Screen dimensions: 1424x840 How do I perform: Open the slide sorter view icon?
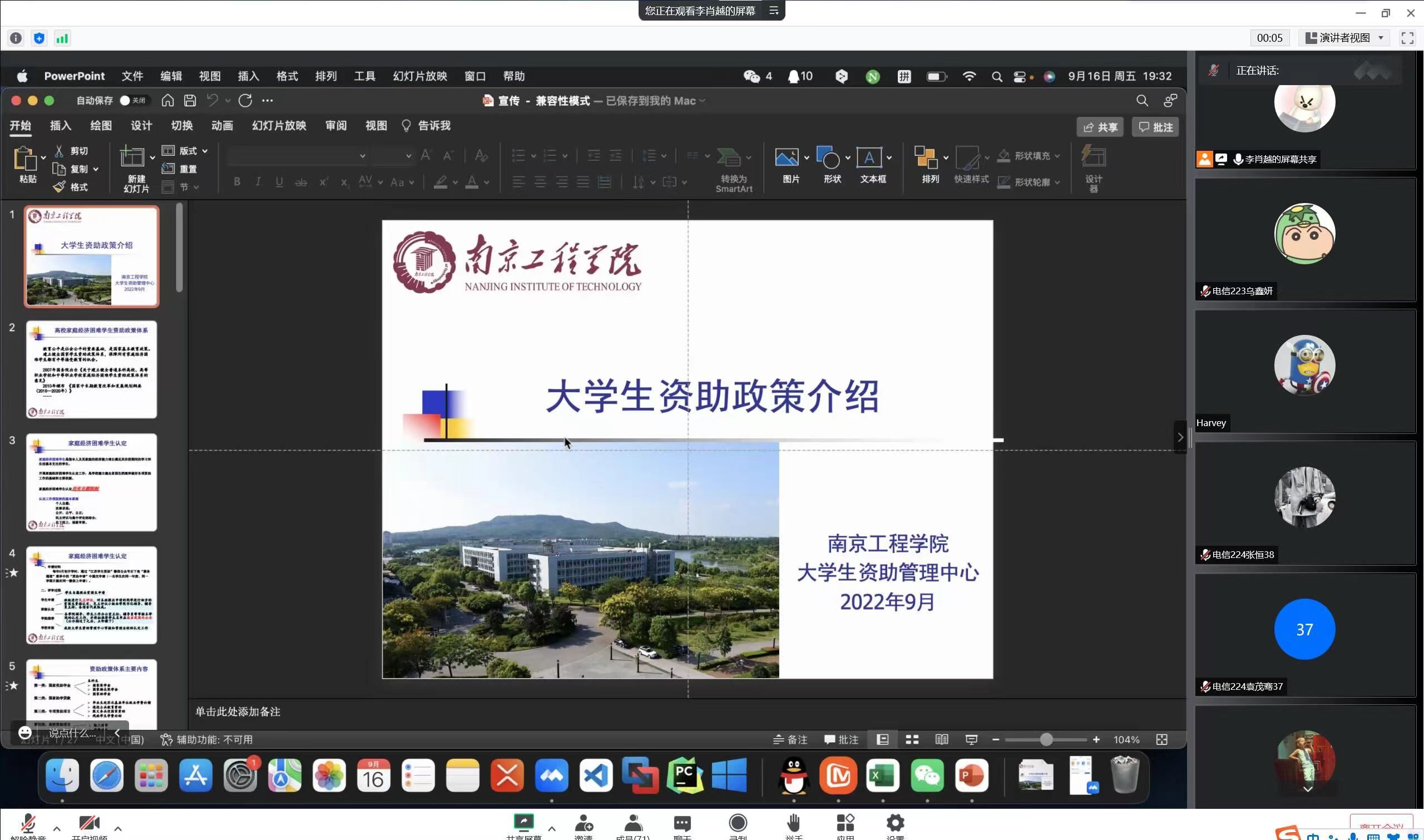click(x=912, y=740)
